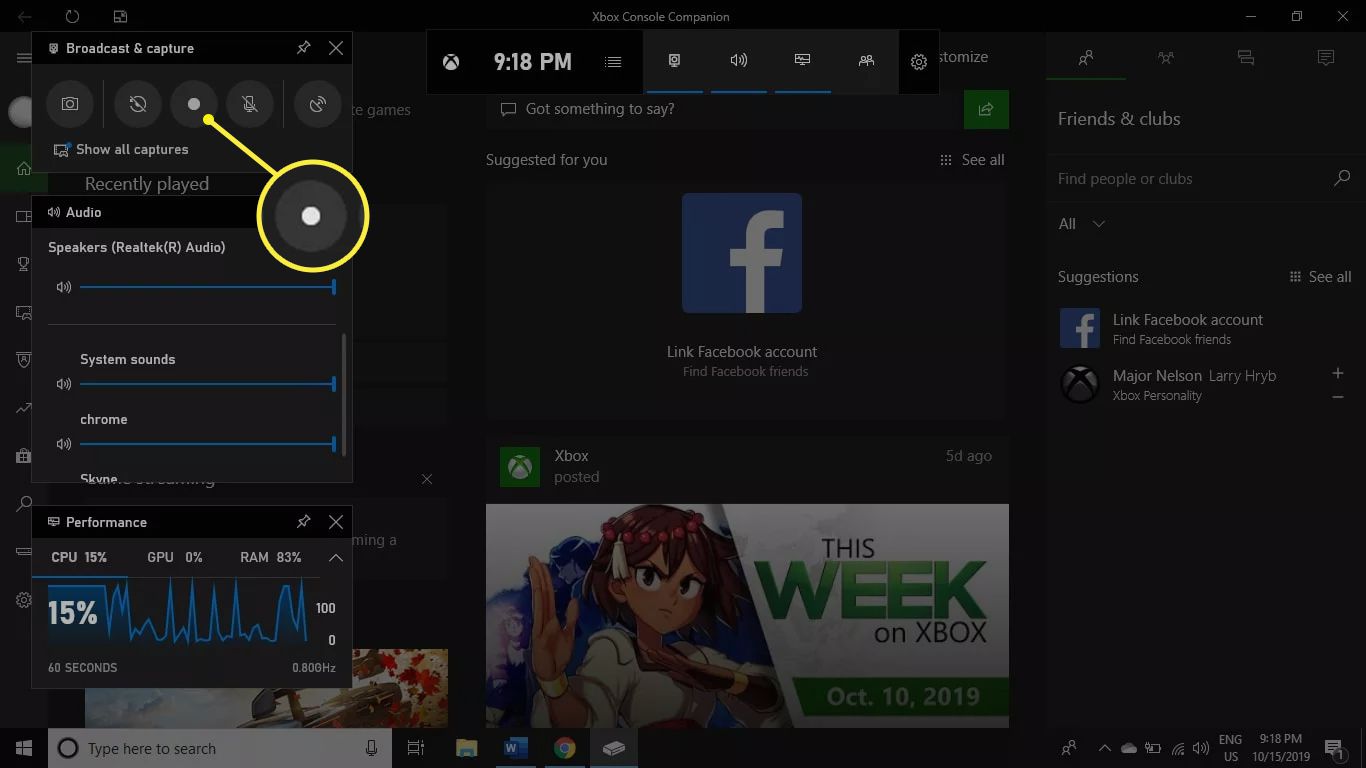
Task: Click Windows Start button
Action: tap(24, 748)
